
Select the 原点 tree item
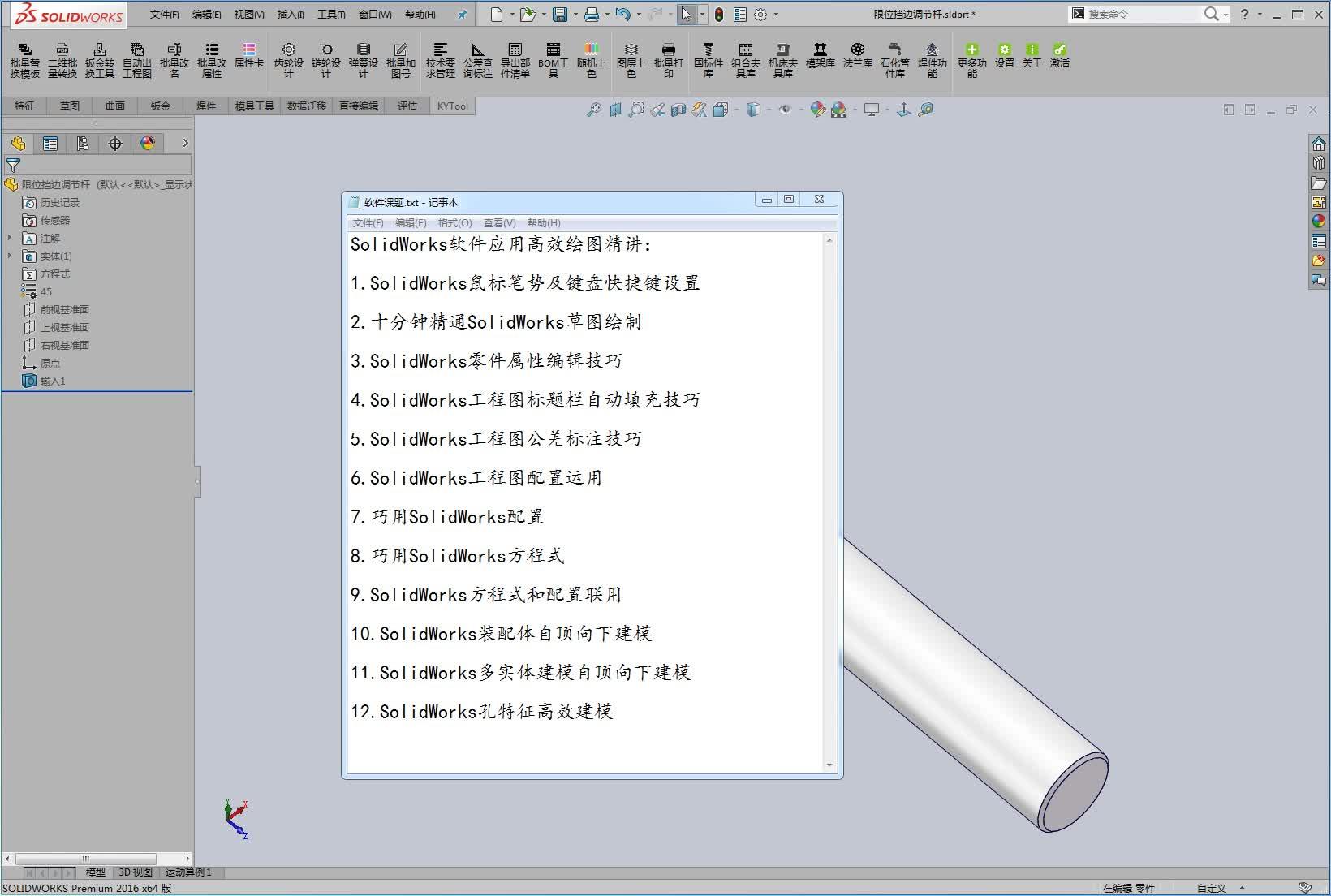click(x=41, y=363)
